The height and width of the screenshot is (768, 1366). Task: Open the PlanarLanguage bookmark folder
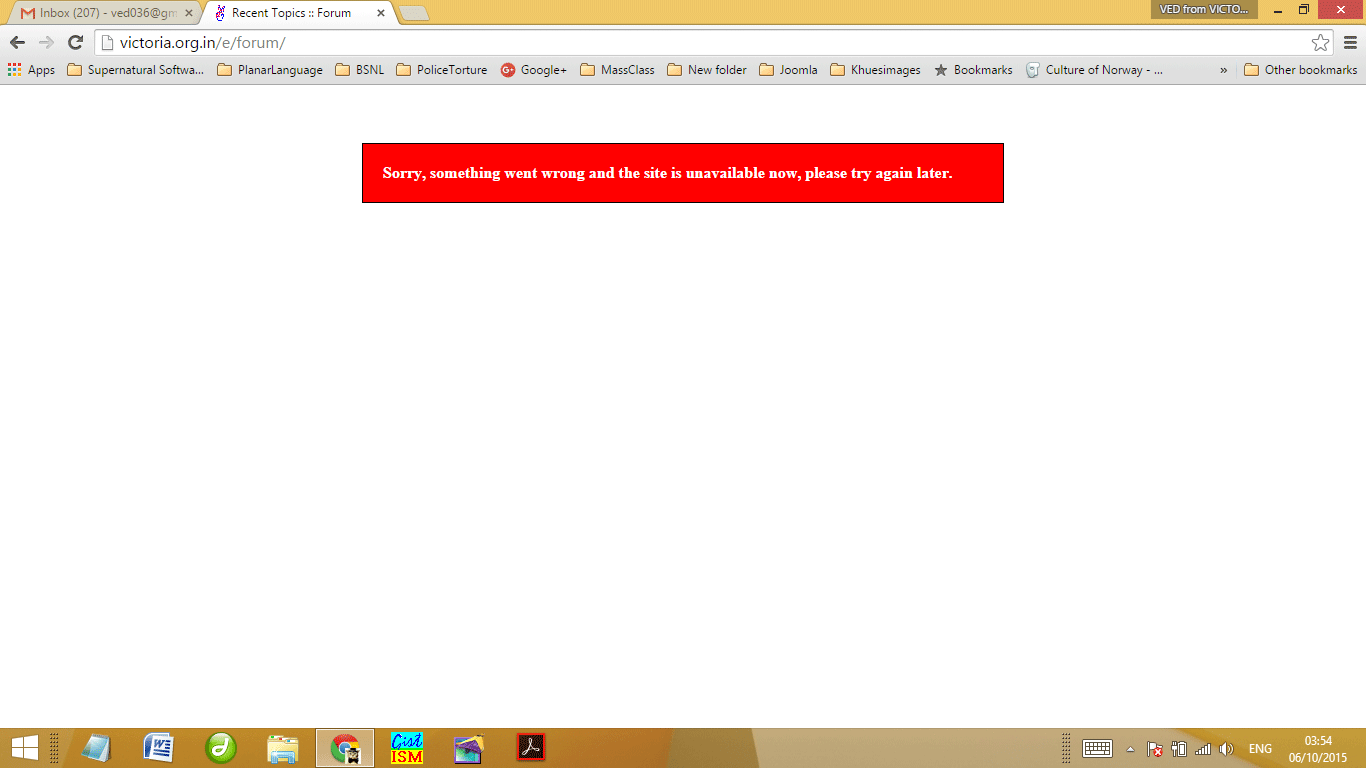pyautogui.click(x=270, y=70)
